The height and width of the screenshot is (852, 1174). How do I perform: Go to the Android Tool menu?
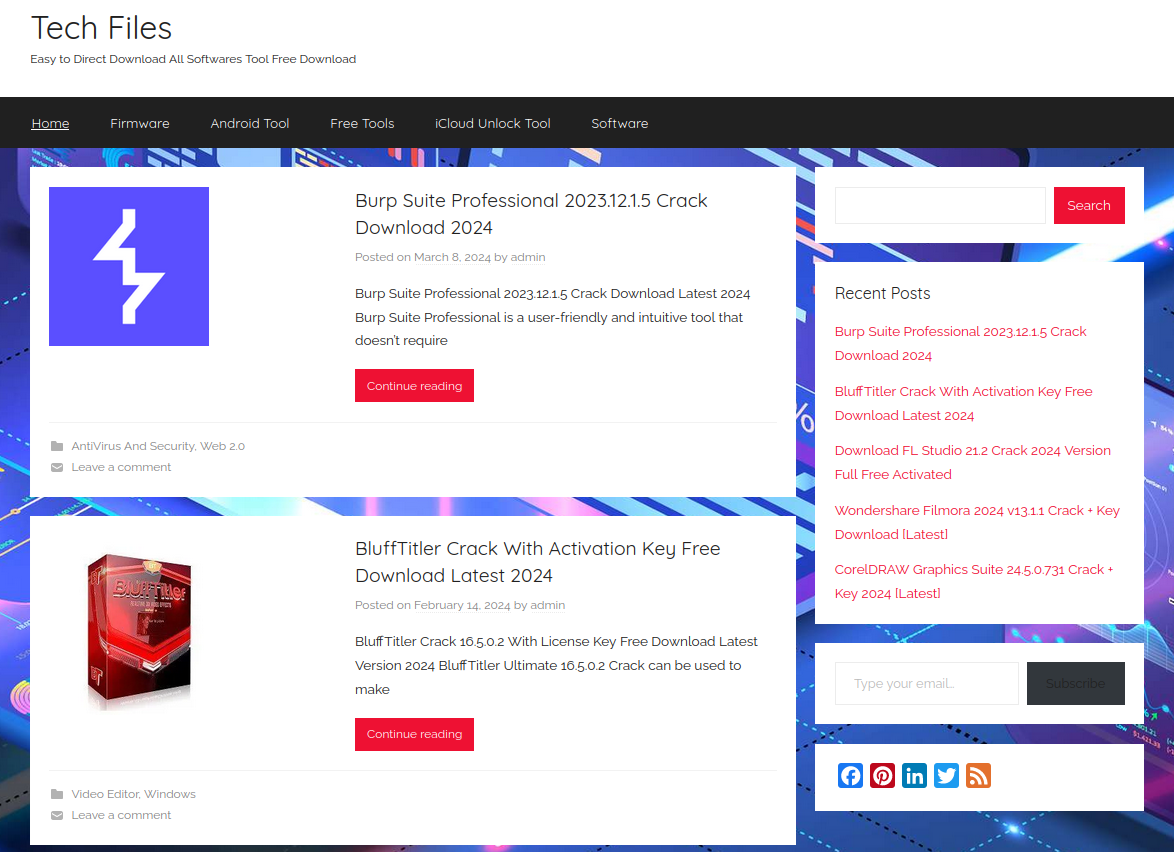(x=250, y=123)
